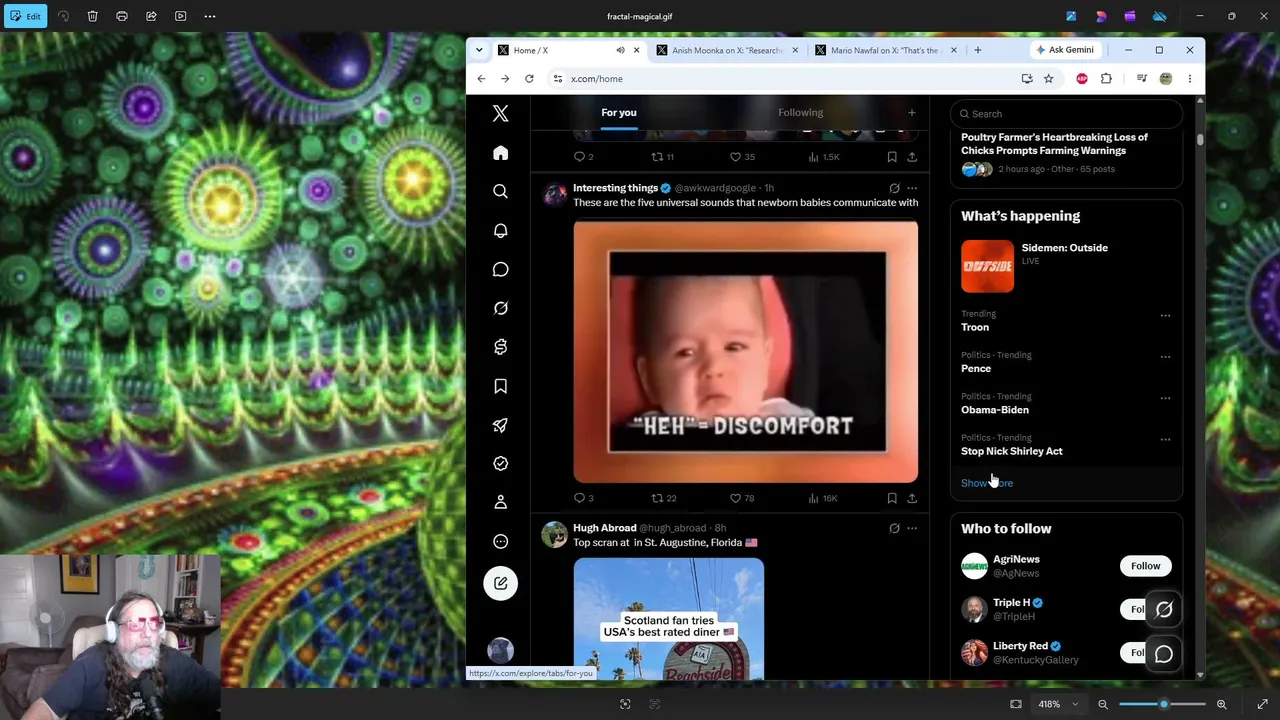This screenshot has width=1280, height=720.
Task: Select the 'Following' timeline tab
Action: [x=801, y=113]
